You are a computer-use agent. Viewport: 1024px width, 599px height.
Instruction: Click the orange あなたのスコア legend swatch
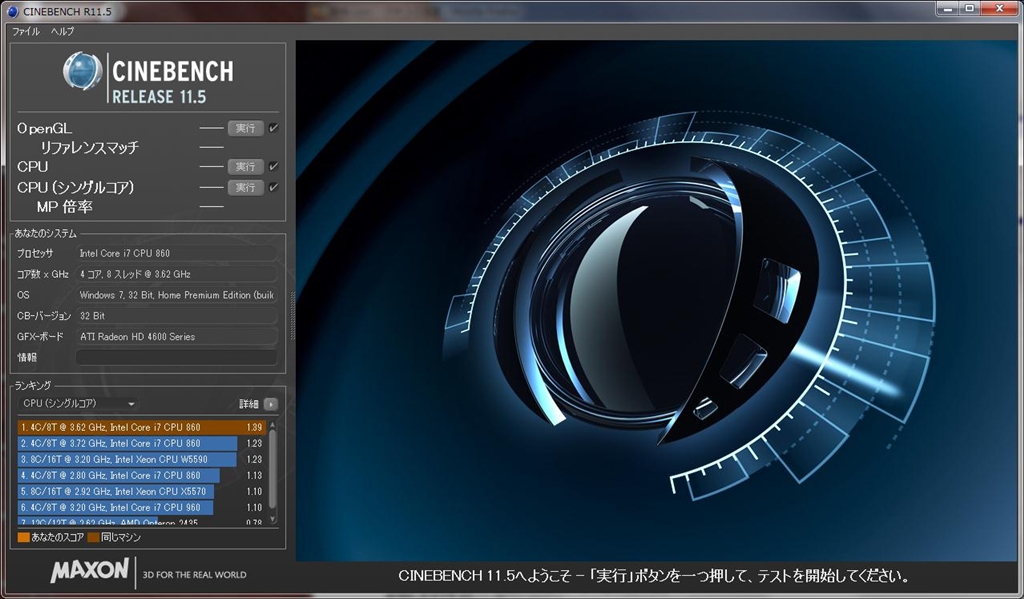tap(23, 537)
